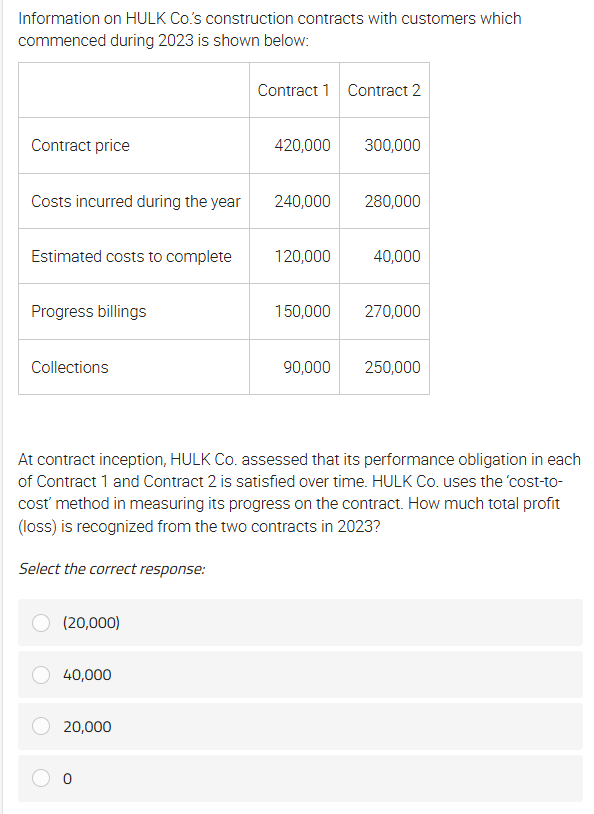
Task: Choose the 40,000 answer option radio button
Action: click(x=41, y=675)
